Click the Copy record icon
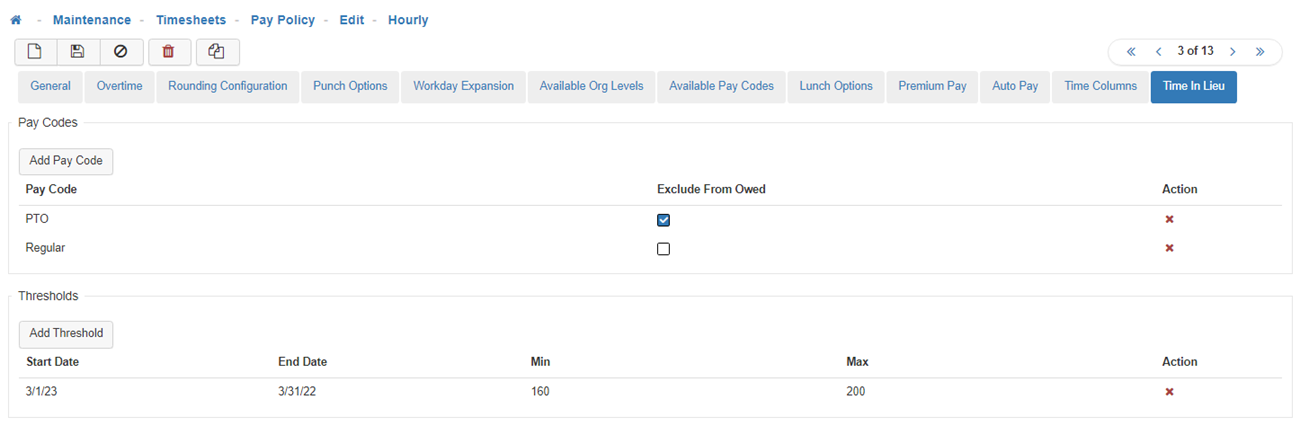Image resolution: width=1300 pixels, height=426 pixels. pyautogui.click(x=217, y=52)
